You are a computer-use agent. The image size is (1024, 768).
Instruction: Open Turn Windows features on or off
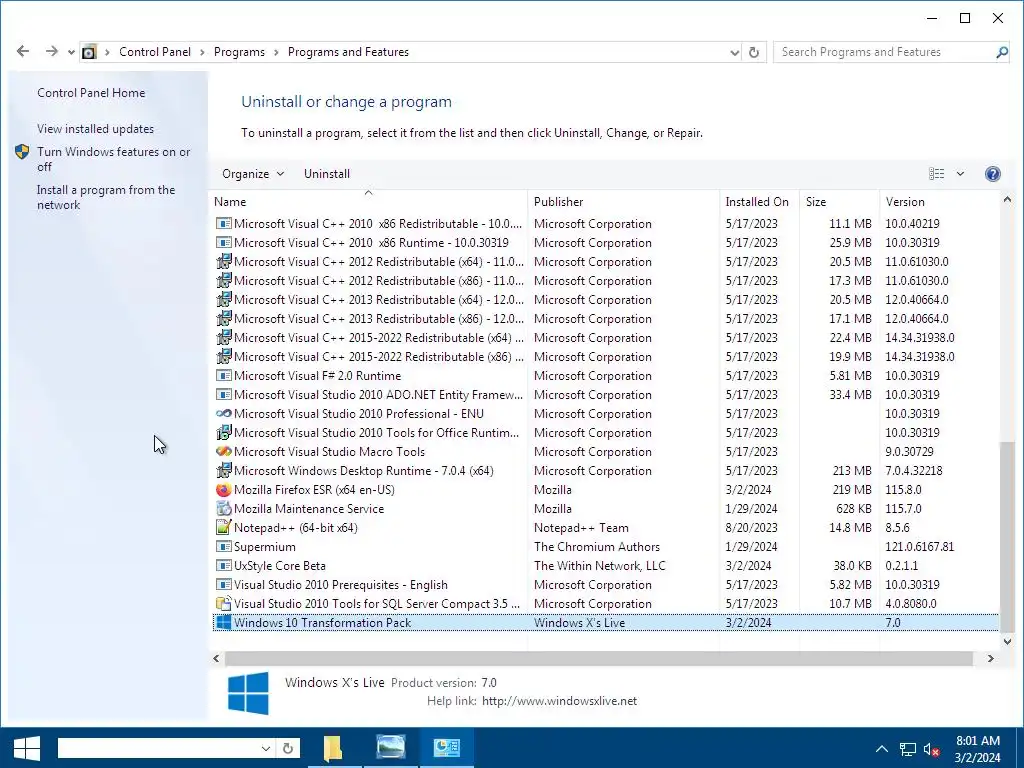point(113,159)
